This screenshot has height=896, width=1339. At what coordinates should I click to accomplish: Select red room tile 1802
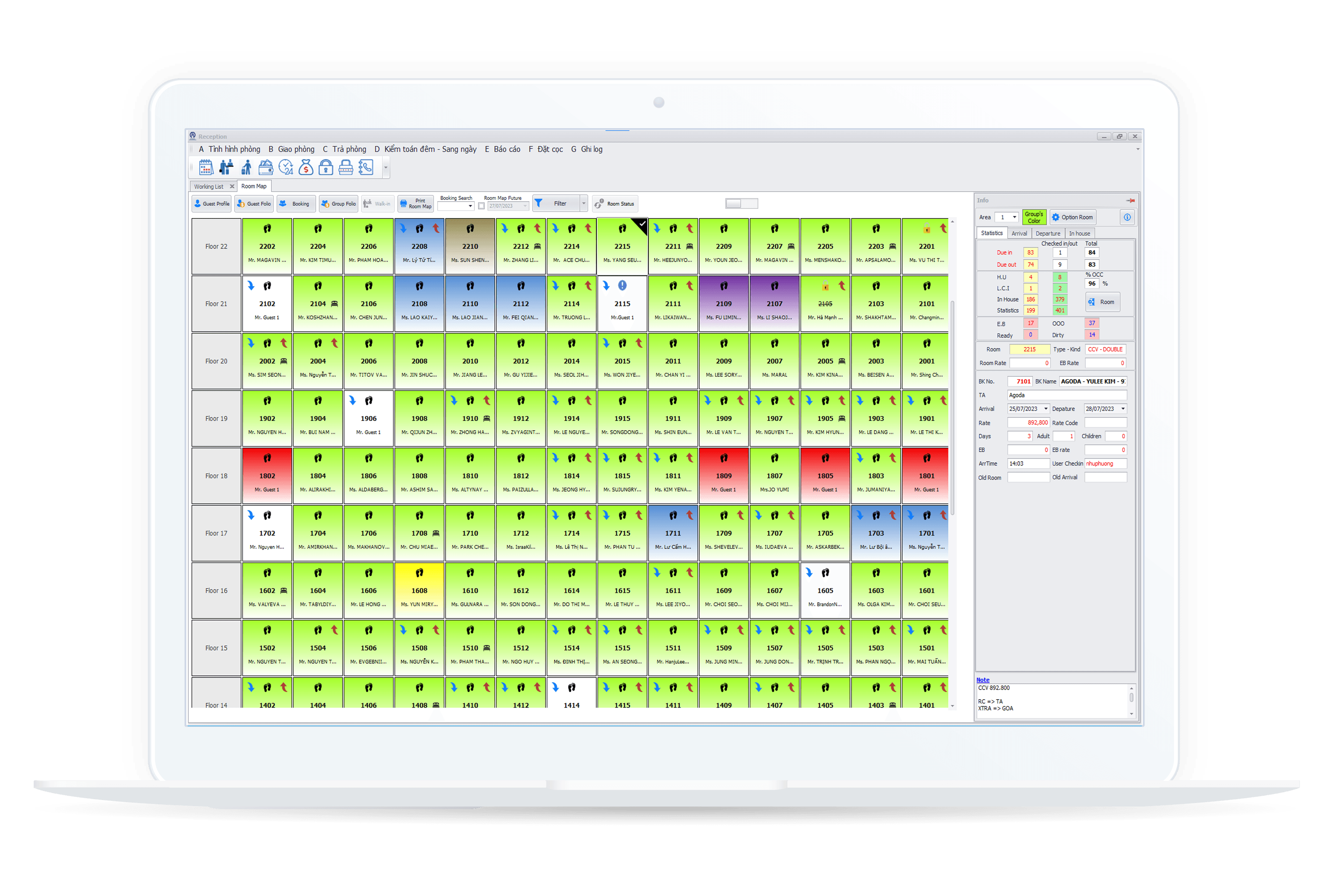tap(267, 476)
